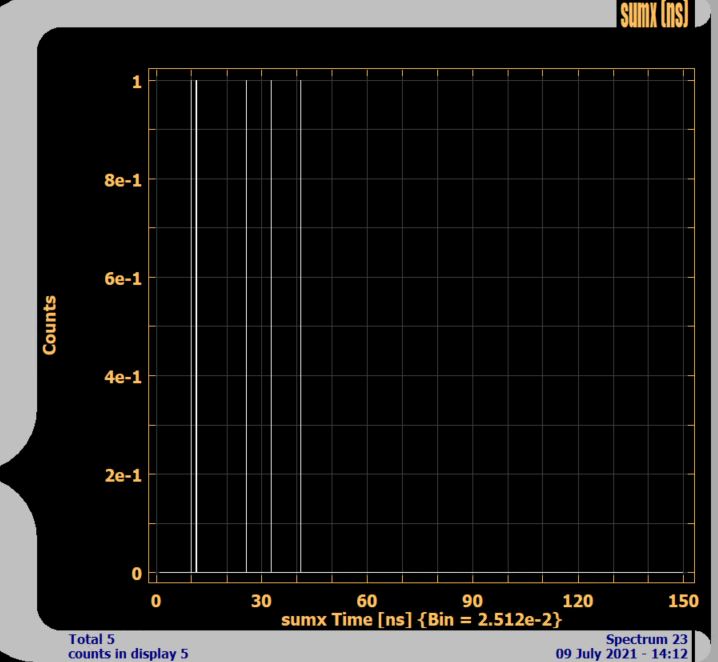Click the 90 tick on the x-axis
The height and width of the screenshot is (662, 718).
coord(472,601)
